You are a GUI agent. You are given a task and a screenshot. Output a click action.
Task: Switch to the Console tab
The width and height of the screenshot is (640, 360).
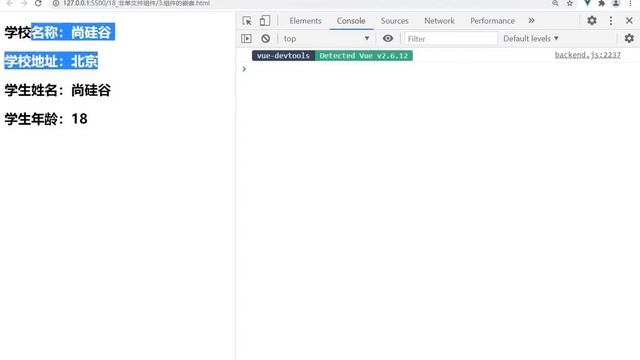(x=351, y=21)
